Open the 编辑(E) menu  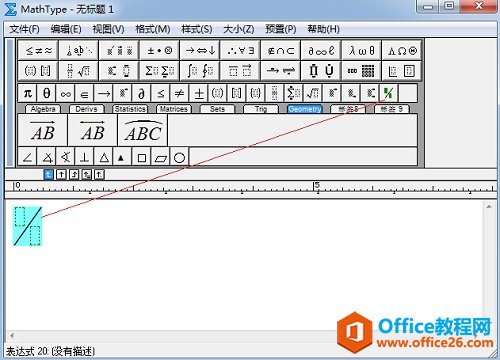click(x=66, y=29)
